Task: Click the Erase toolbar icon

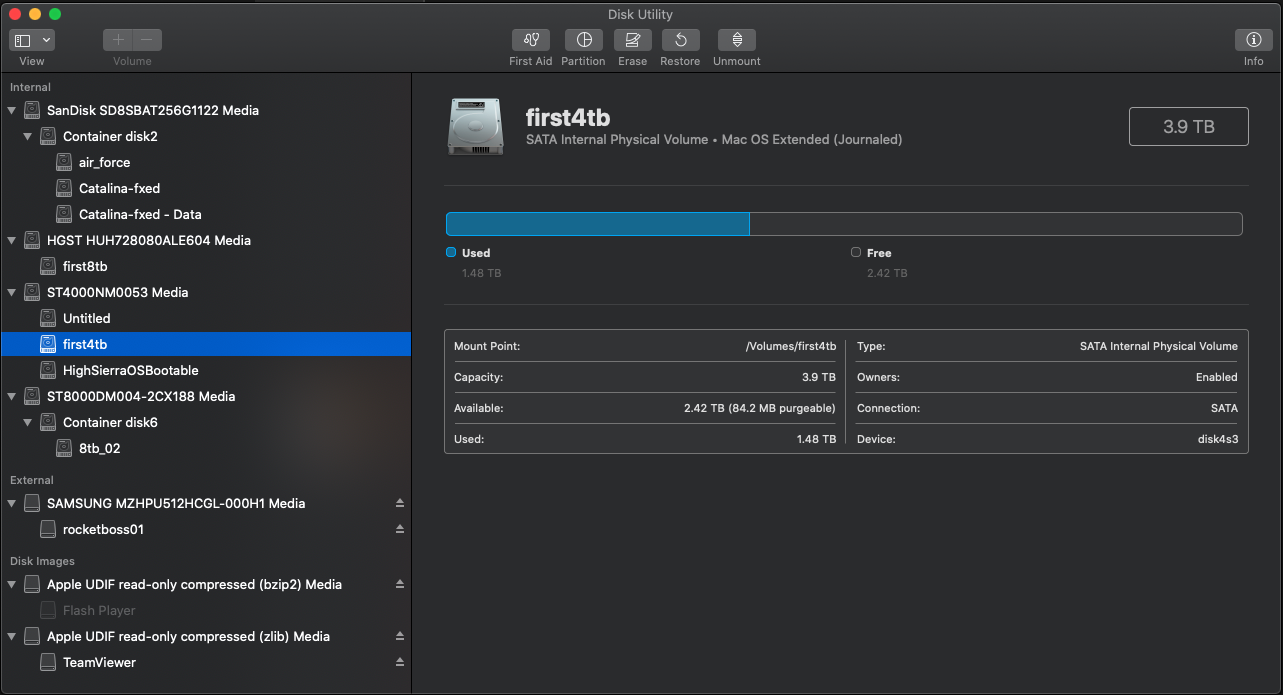Action: click(x=632, y=40)
